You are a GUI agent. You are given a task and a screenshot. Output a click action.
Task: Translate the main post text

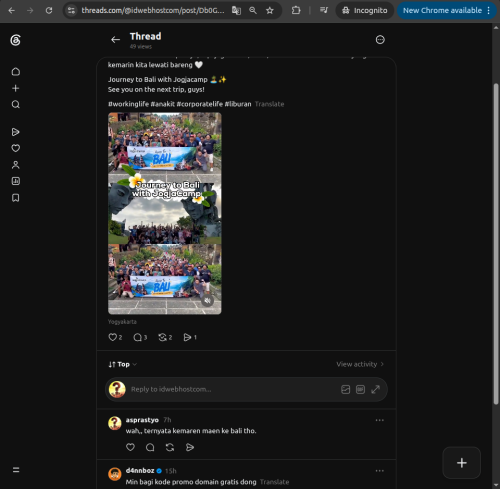coord(269,104)
